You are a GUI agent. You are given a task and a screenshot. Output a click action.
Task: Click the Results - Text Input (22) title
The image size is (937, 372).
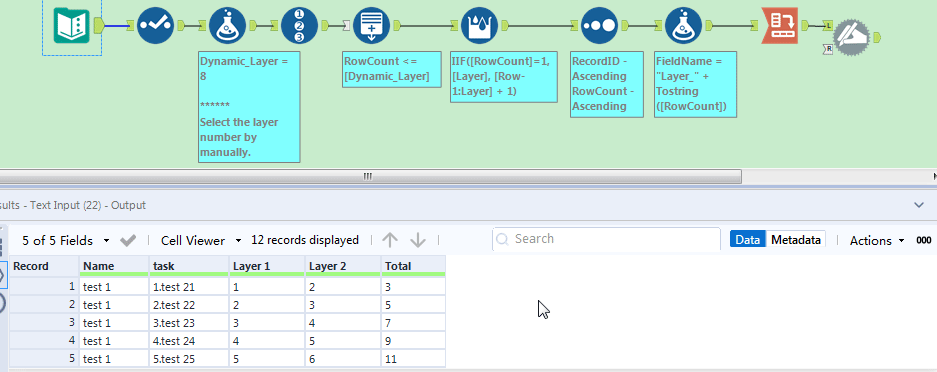pos(73,205)
